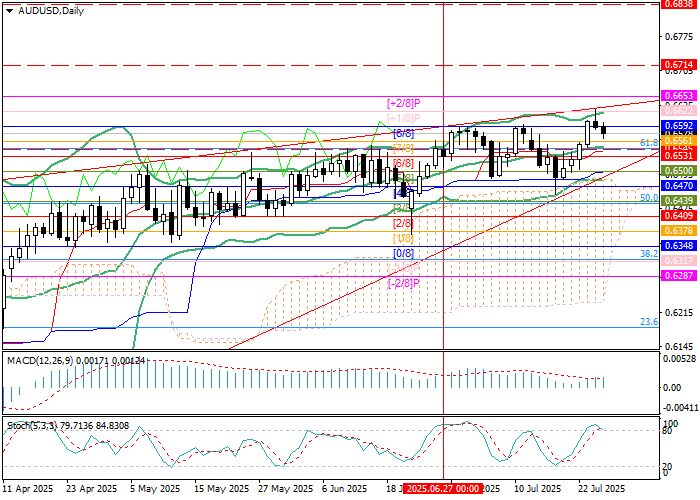Click the 27 May 2025 date label
700x500 pixels.
point(284,488)
